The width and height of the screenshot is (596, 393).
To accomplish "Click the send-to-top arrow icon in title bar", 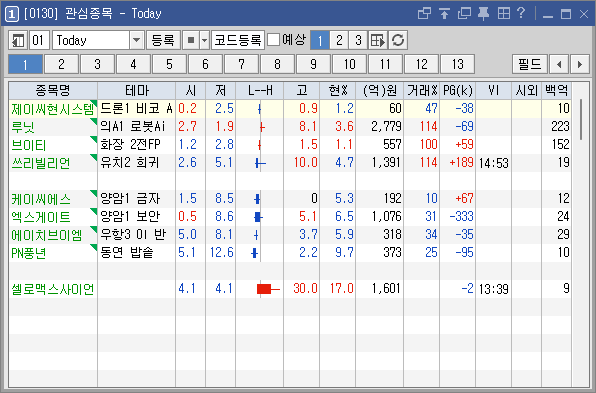I will coord(444,14).
